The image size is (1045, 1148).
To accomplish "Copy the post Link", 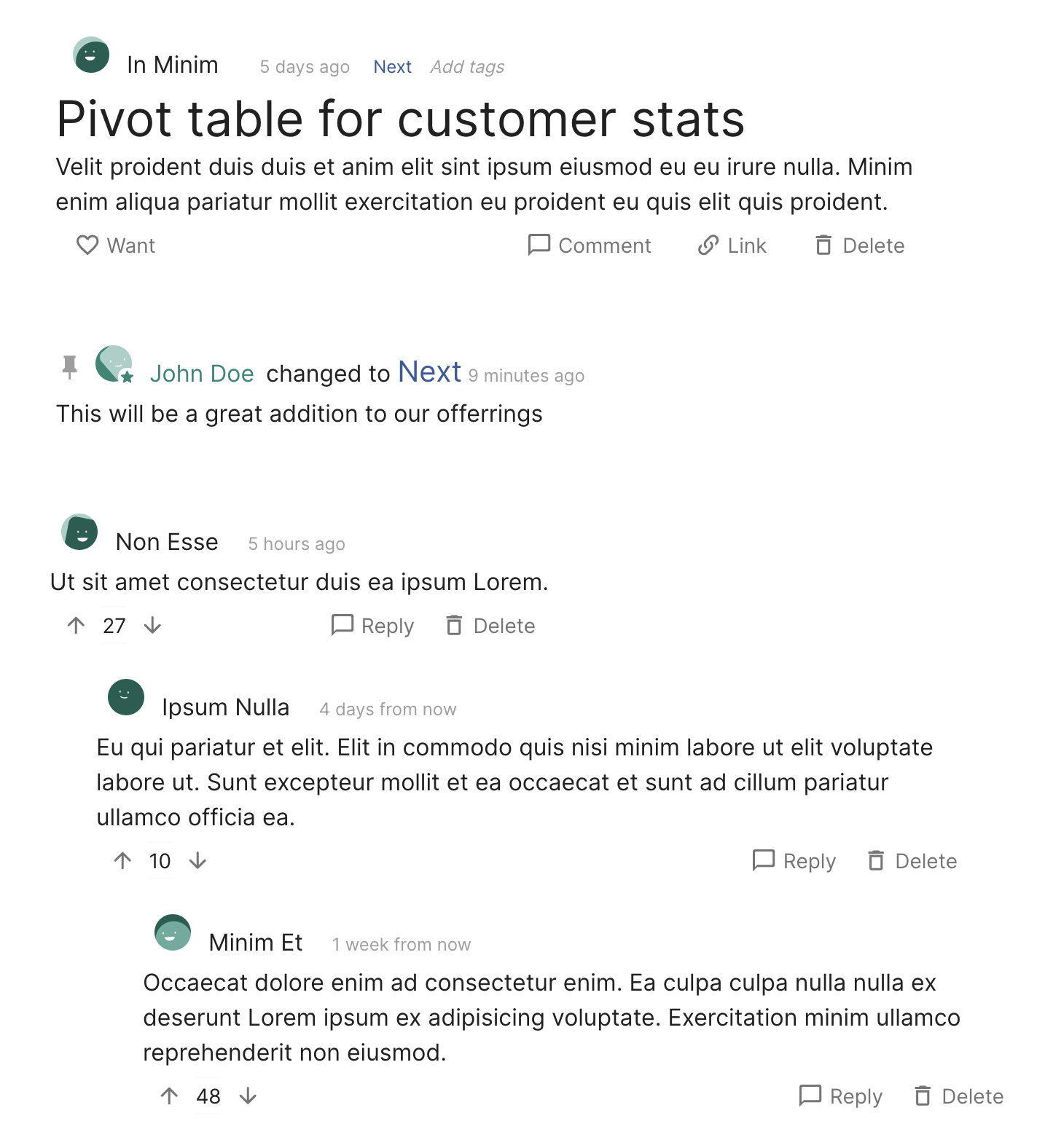I will point(732,245).
